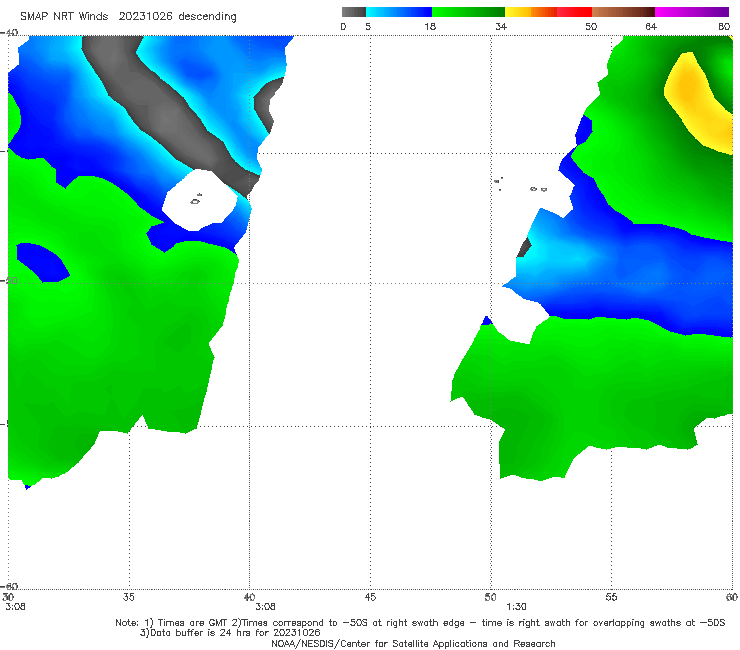Viewport: 740px width, 650px height.
Task: Click the NOAA/NESDIS Center for Satellite Applications credit
Action: (413, 643)
